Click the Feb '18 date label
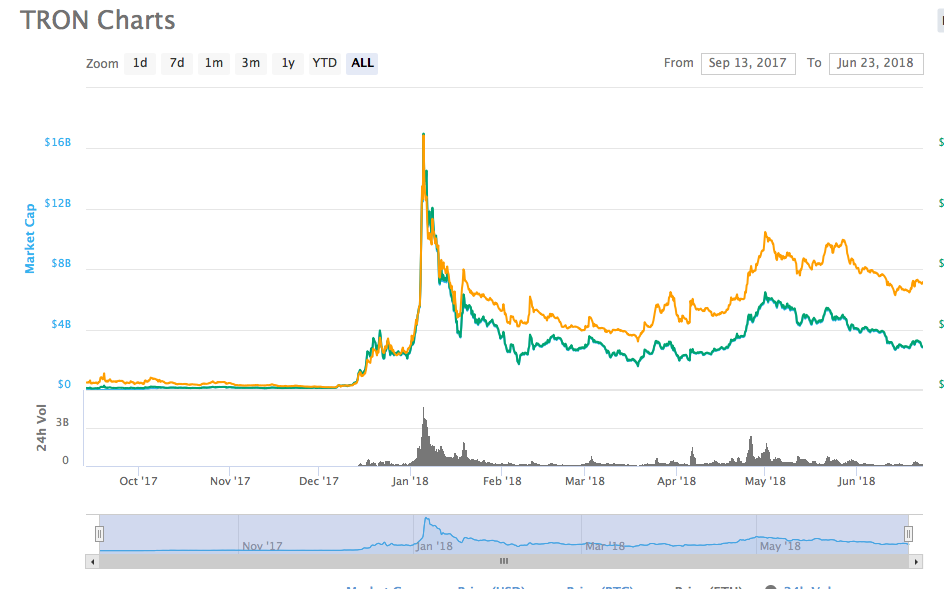 click(x=502, y=481)
